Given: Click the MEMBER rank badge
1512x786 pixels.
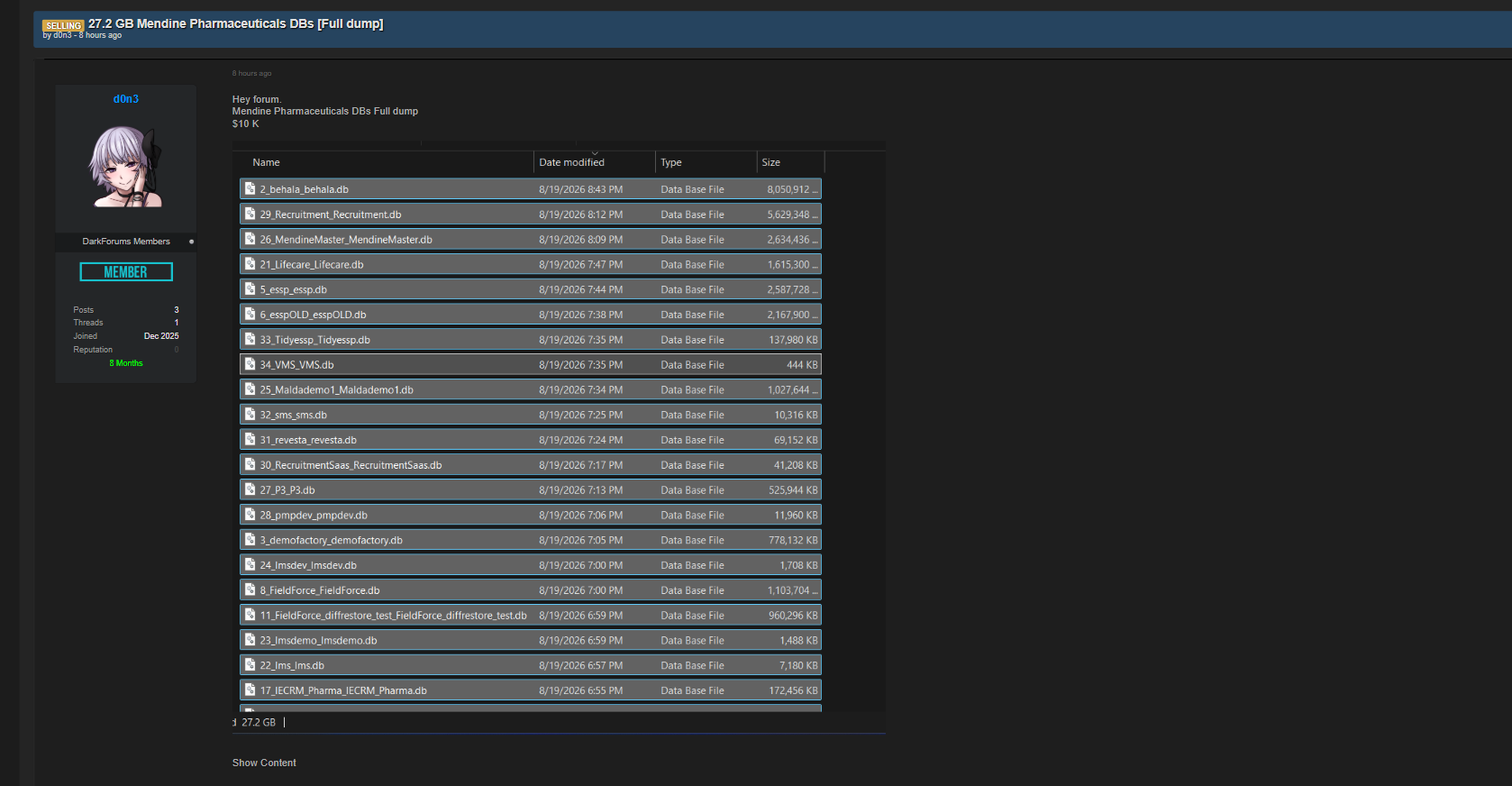Looking at the screenshot, I should pyautogui.click(x=126, y=272).
